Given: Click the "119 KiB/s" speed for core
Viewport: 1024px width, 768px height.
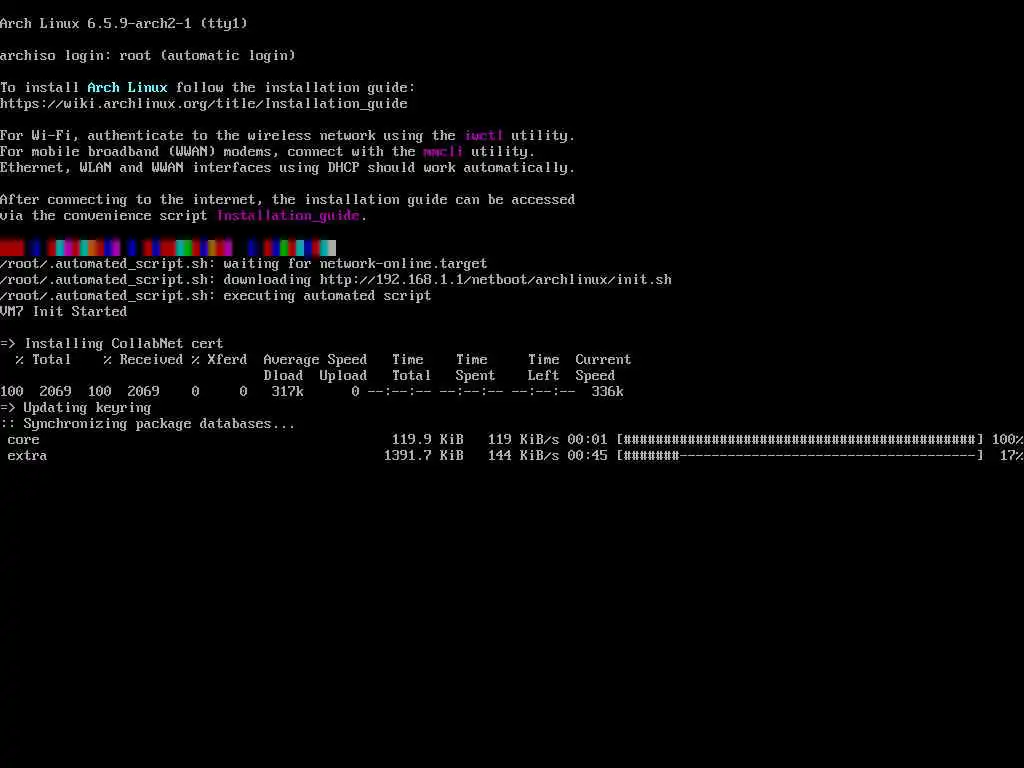Looking at the screenshot, I should coord(524,440).
